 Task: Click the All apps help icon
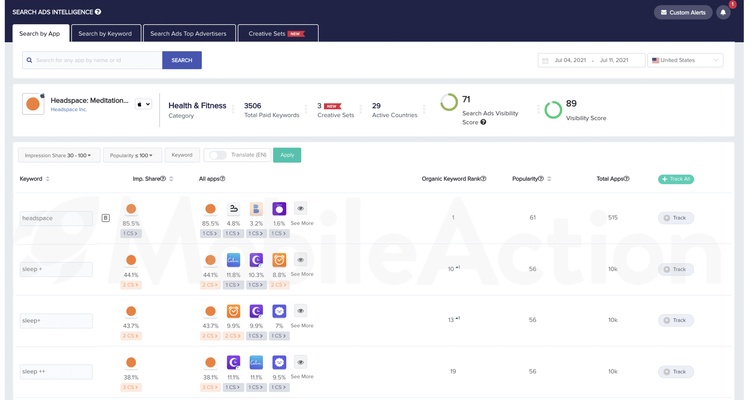click(x=222, y=178)
